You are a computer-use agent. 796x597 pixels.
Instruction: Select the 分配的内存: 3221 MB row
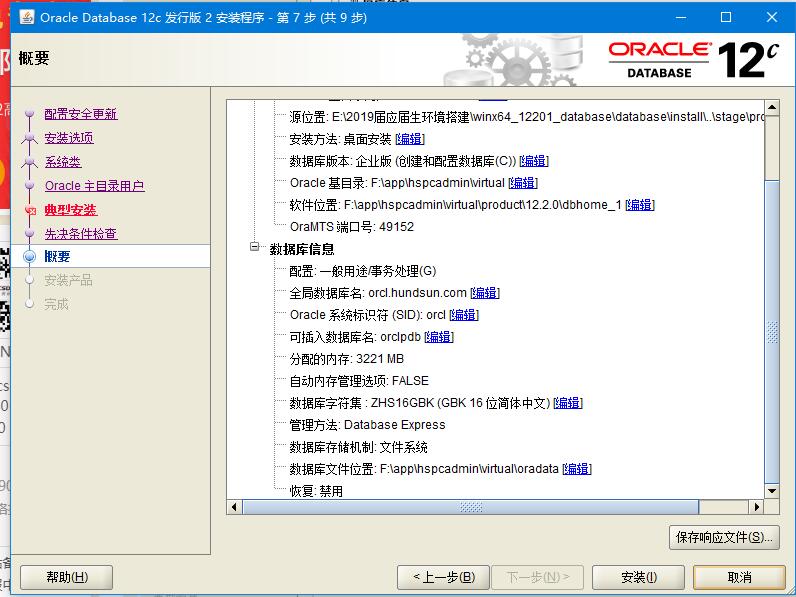pos(347,359)
